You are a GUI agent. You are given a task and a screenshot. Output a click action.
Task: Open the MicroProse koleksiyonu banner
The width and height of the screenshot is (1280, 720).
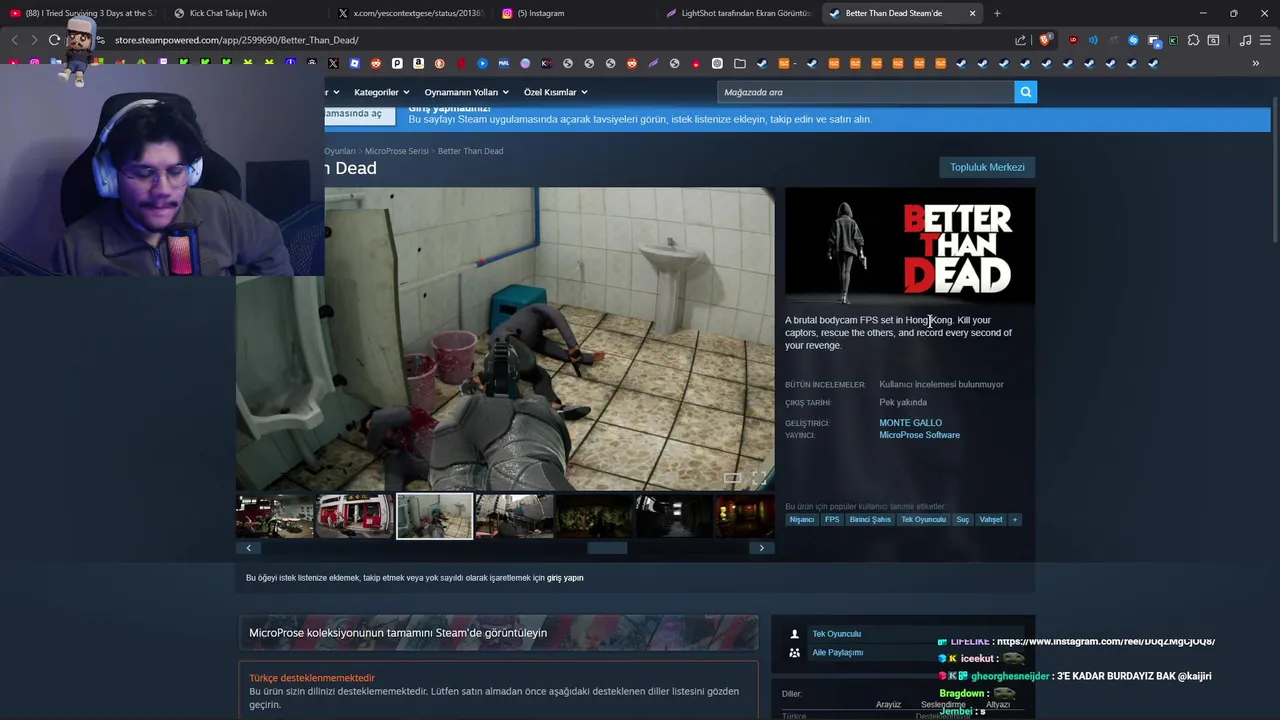(498, 632)
